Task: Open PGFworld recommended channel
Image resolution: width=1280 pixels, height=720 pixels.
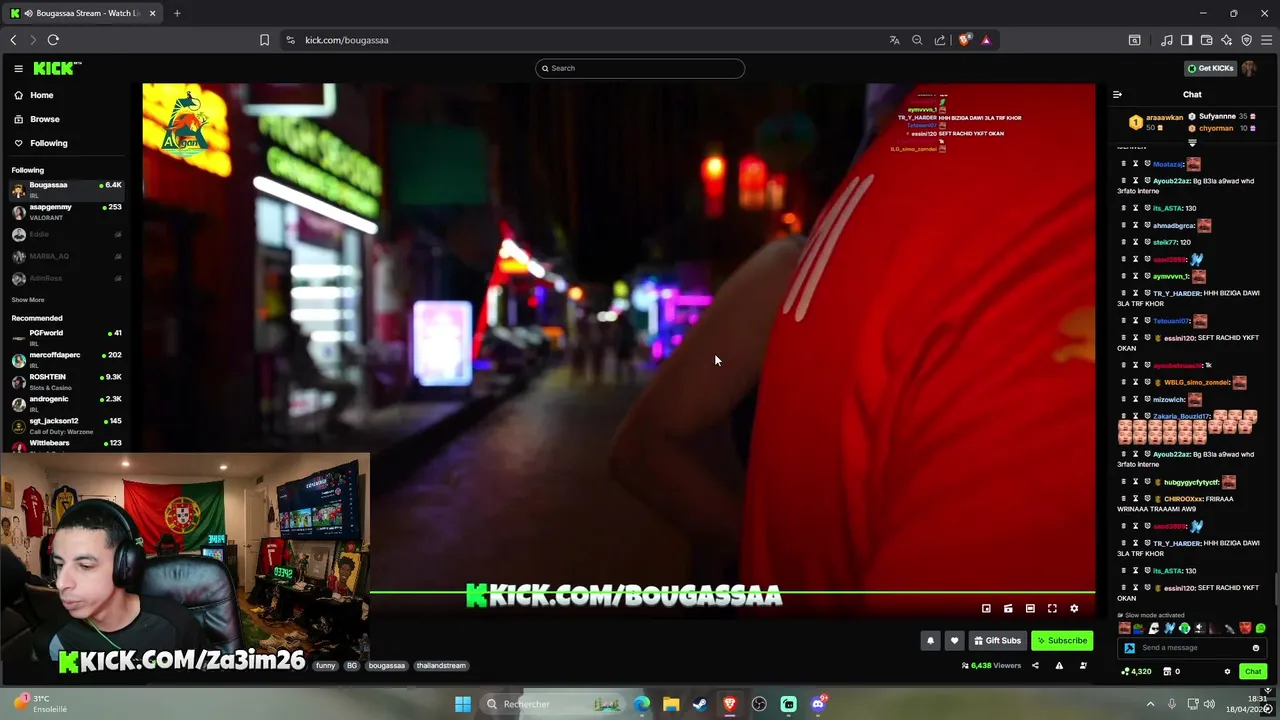Action: point(65,337)
